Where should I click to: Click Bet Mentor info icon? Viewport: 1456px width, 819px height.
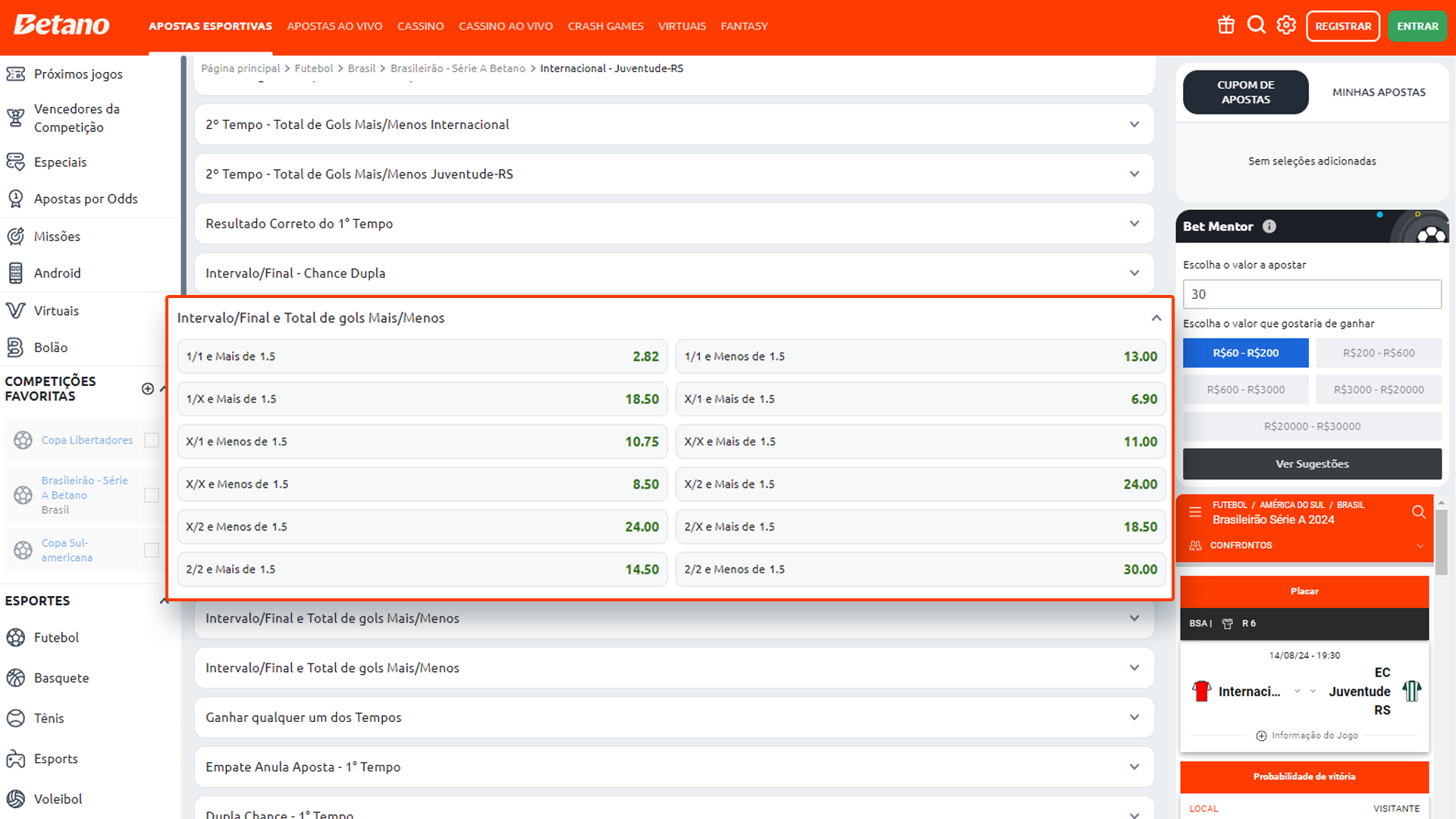coord(1269,226)
